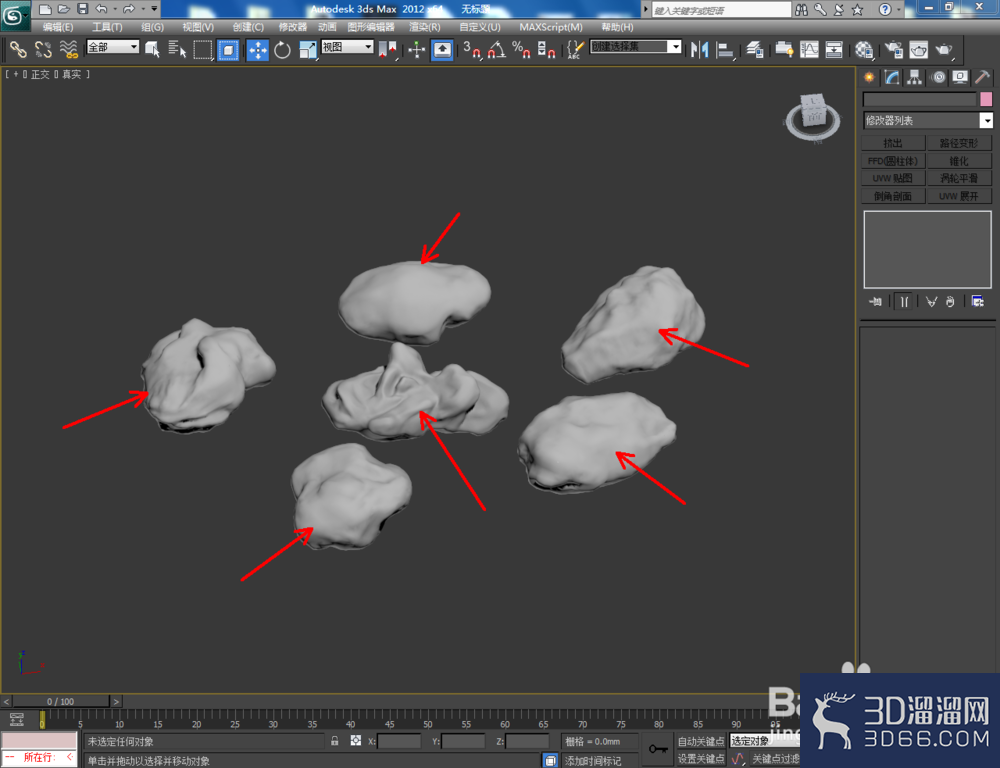This screenshot has height=768, width=1000.
Task: Activate the Select and Rotate tool
Action: click(x=282, y=50)
